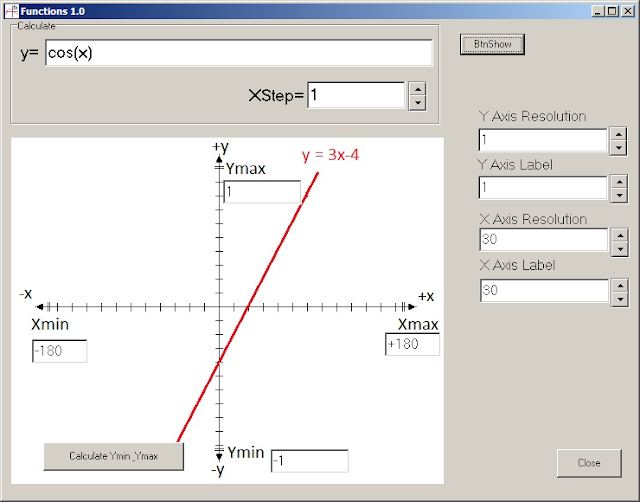Maximize the Functions 1.0 window
This screenshot has width=640, height=502.
coord(612,11)
